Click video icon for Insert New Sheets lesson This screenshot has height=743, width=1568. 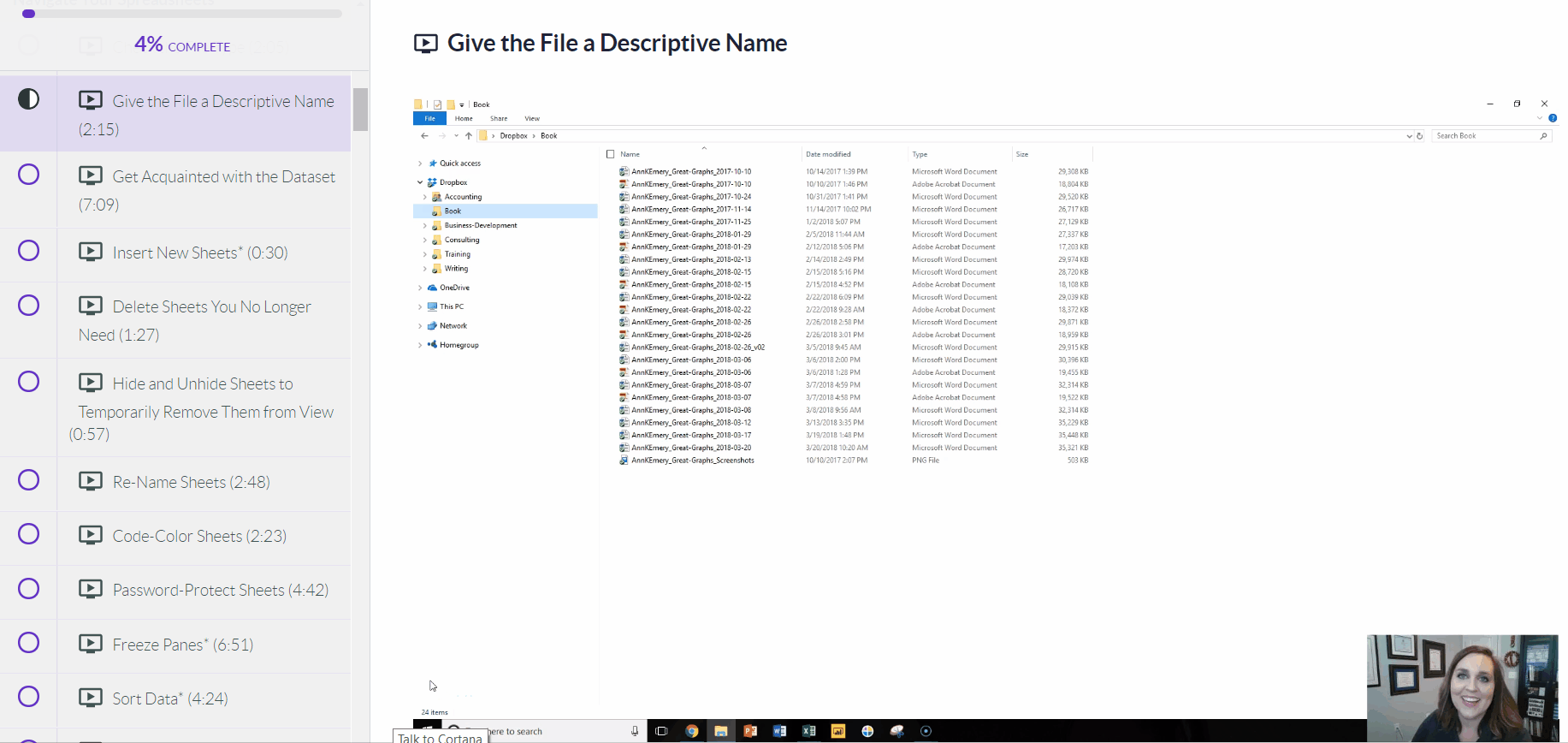pyautogui.click(x=91, y=252)
